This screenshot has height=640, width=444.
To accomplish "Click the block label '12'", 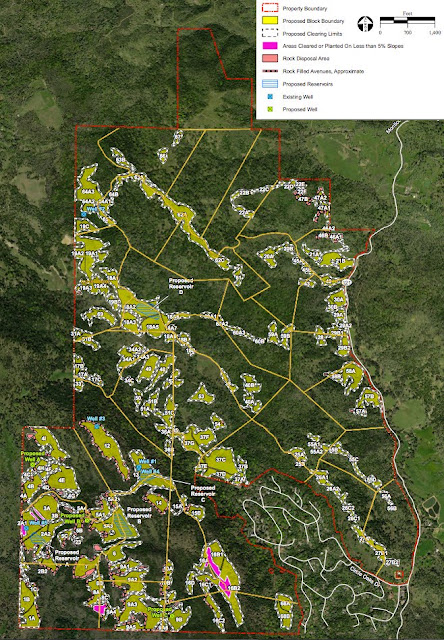I will (108, 446).
